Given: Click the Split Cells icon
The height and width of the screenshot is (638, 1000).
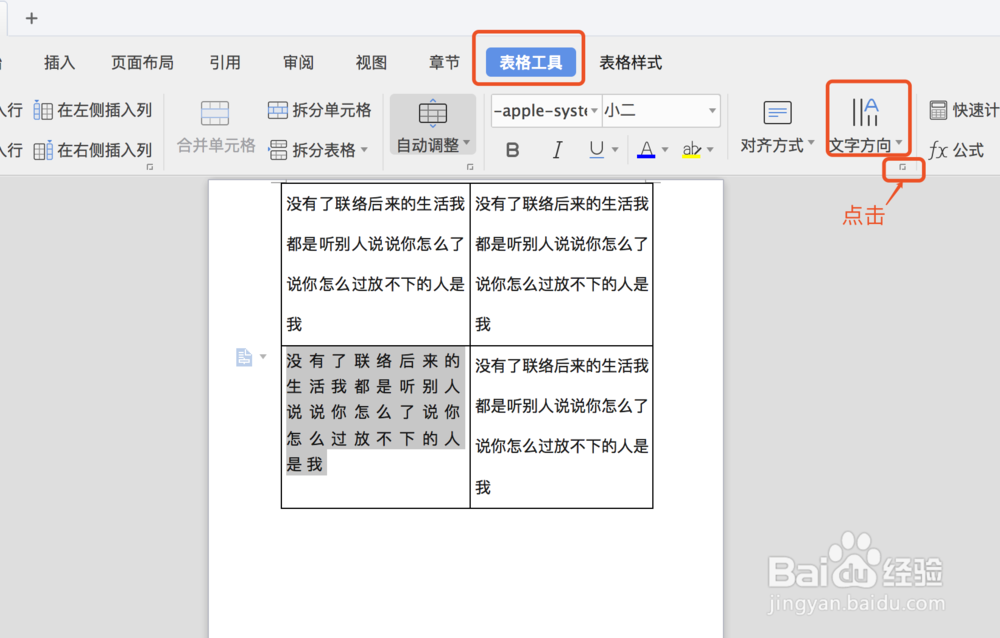Looking at the screenshot, I should pos(277,110).
